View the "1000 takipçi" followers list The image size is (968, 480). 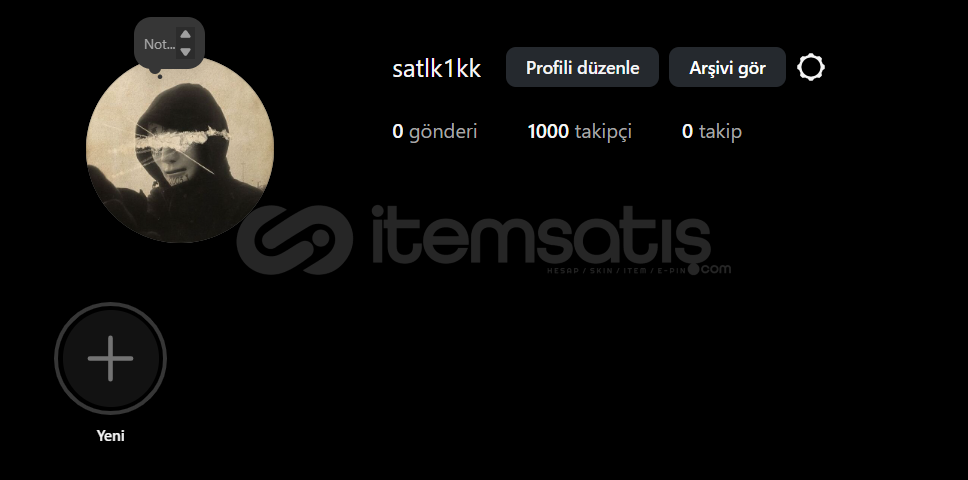click(580, 131)
